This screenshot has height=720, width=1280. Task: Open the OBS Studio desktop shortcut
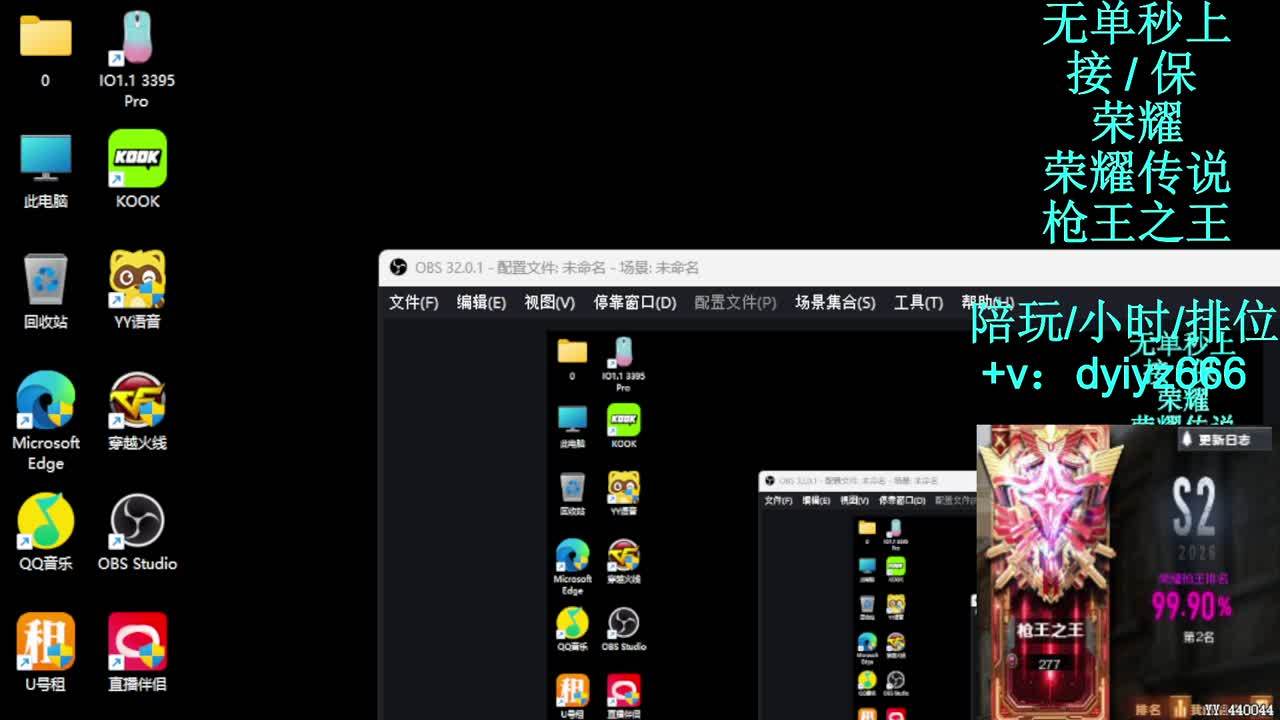(137, 522)
